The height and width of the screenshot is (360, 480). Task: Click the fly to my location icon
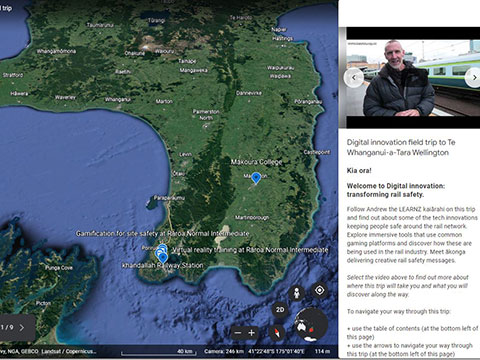pos(319,290)
